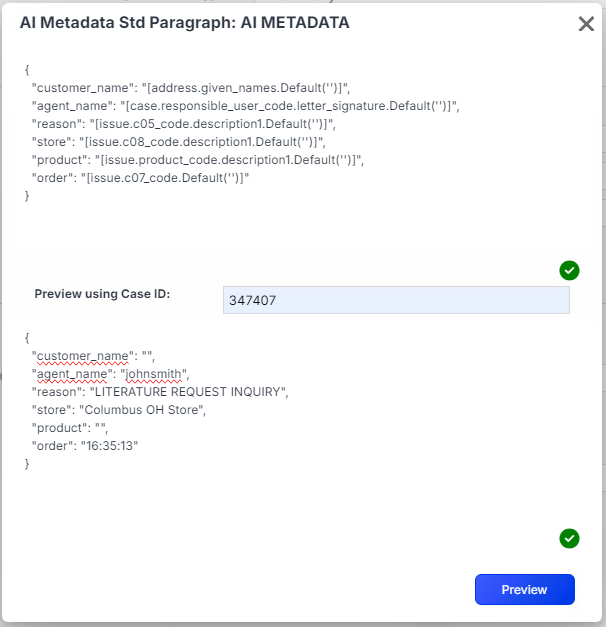Click the 'johnsmith' agent_name value in preview
The width and height of the screenshot is (606, 627).
coord(155,374)
